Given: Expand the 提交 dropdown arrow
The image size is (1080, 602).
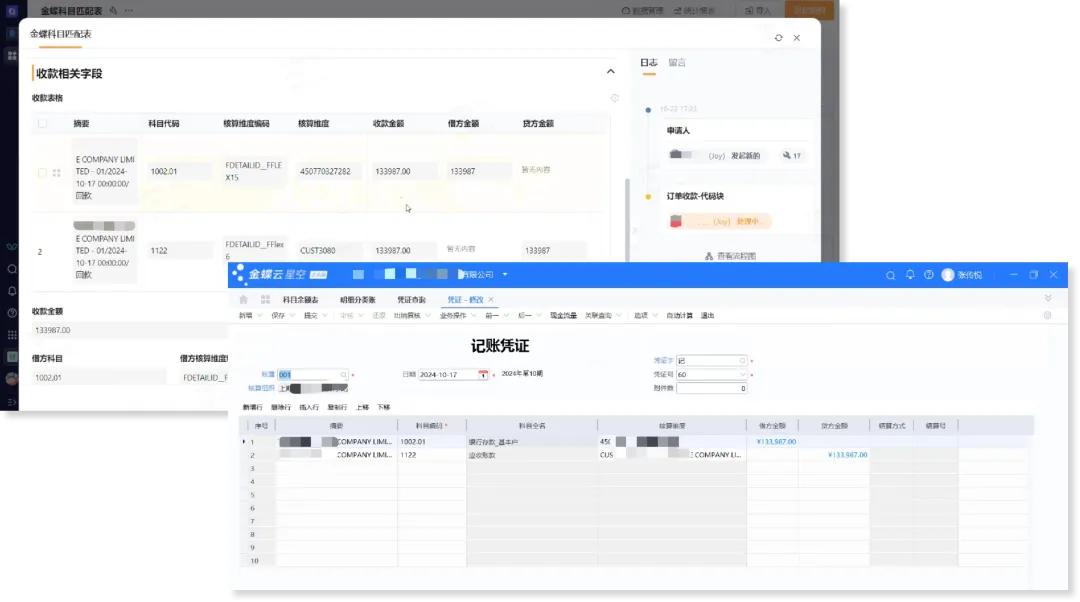Looking at the screenshot, I should coord(325,315).
